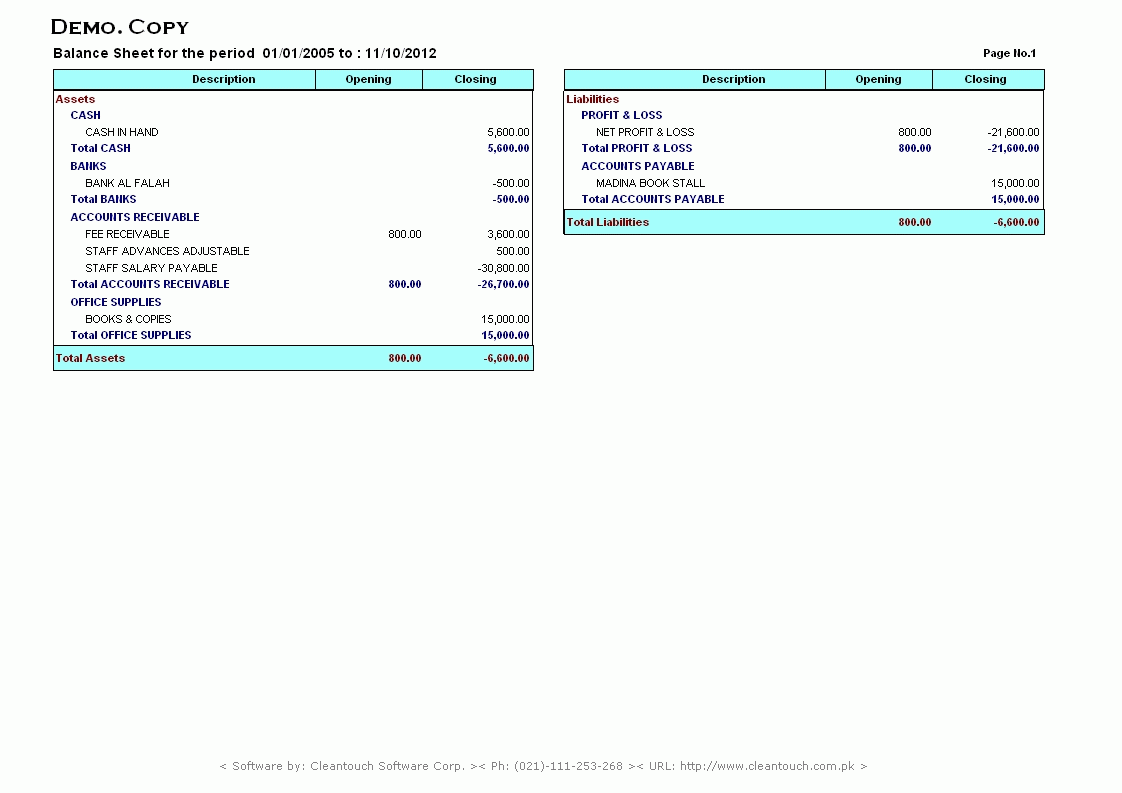Click the BANK AL FALAH entry

tap(127, 183)
